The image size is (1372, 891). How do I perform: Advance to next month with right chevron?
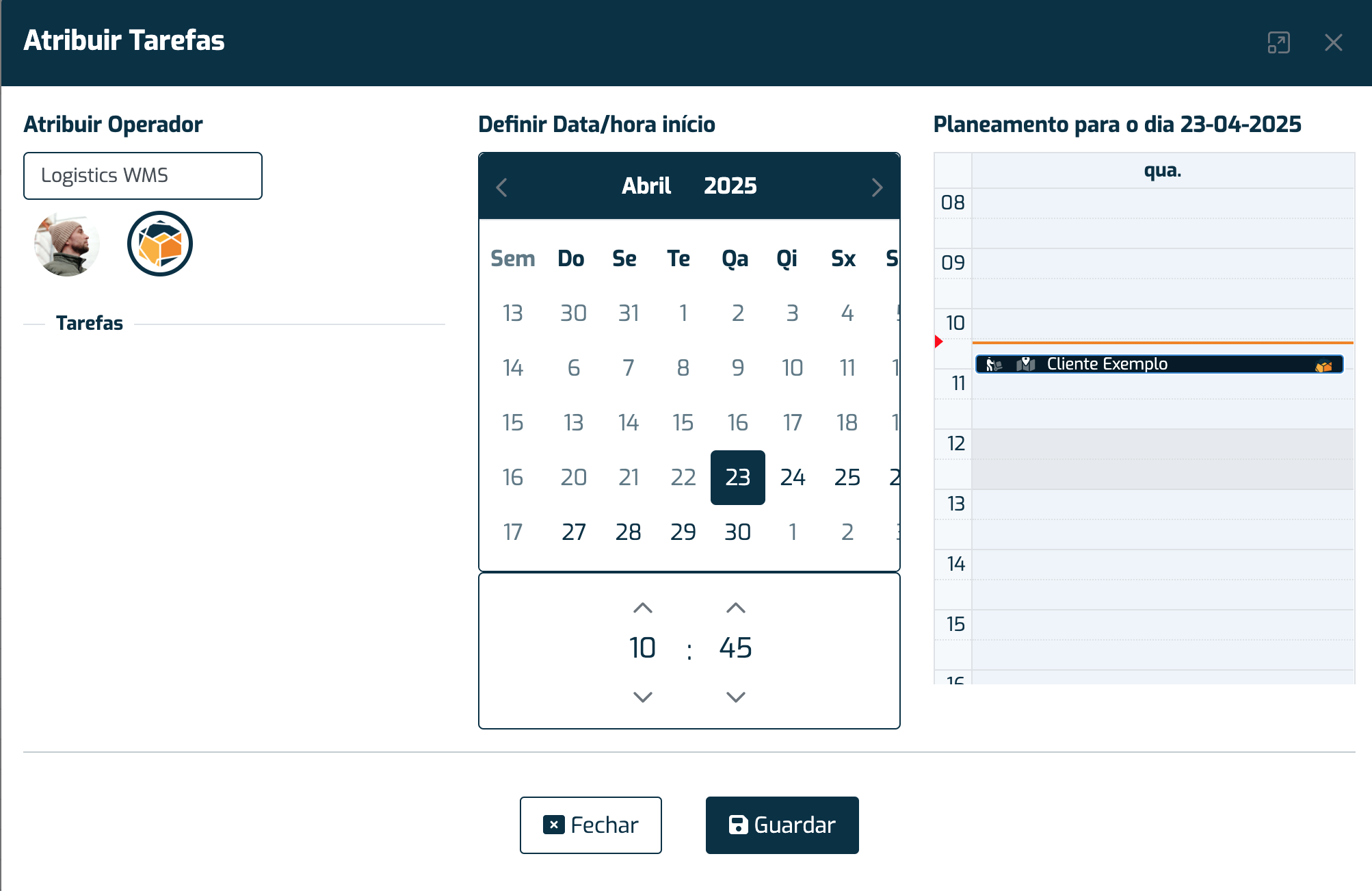click(x=877, y=187)
